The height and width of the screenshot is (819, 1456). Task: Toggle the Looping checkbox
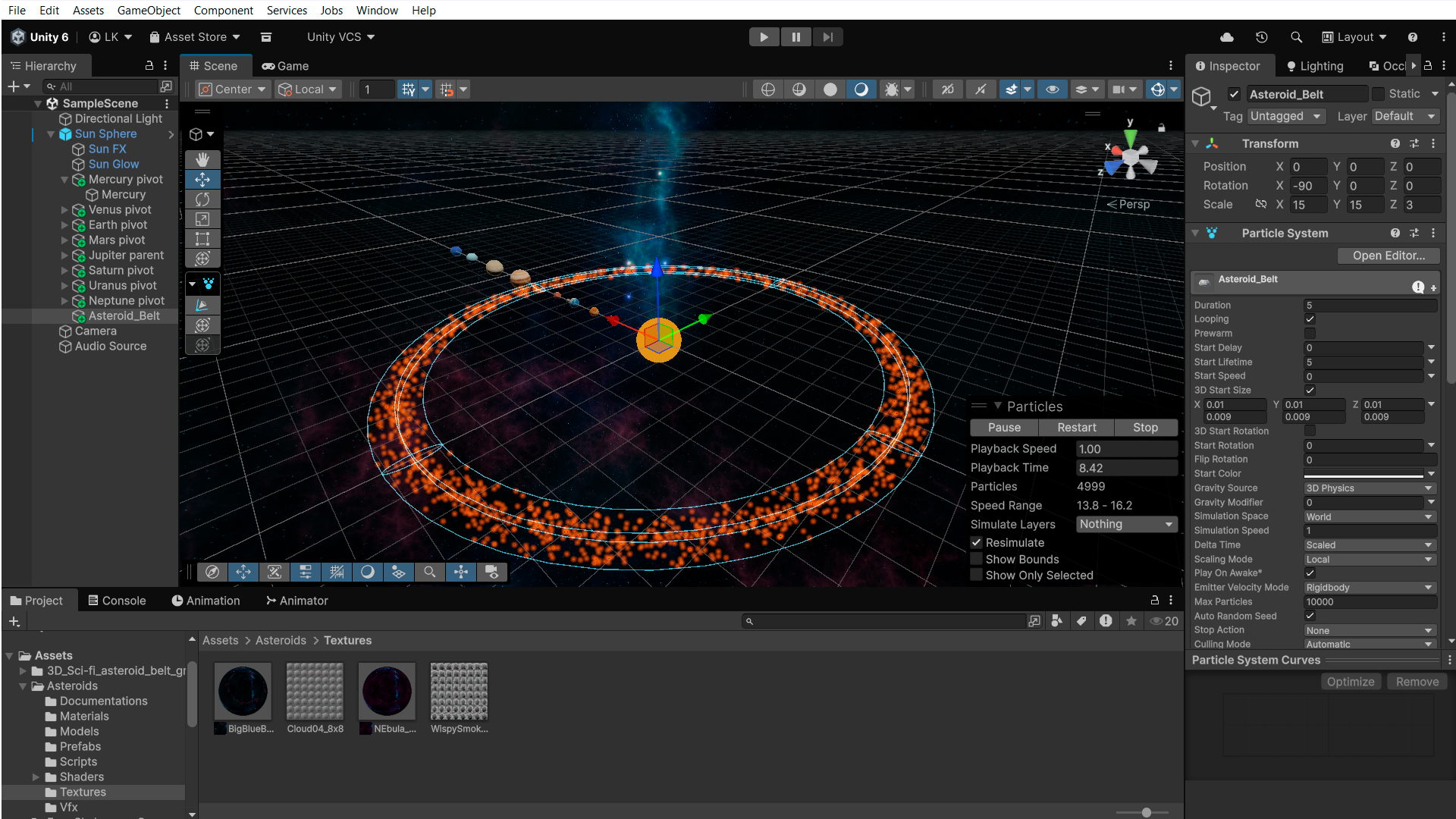[x=1310, y=319]
